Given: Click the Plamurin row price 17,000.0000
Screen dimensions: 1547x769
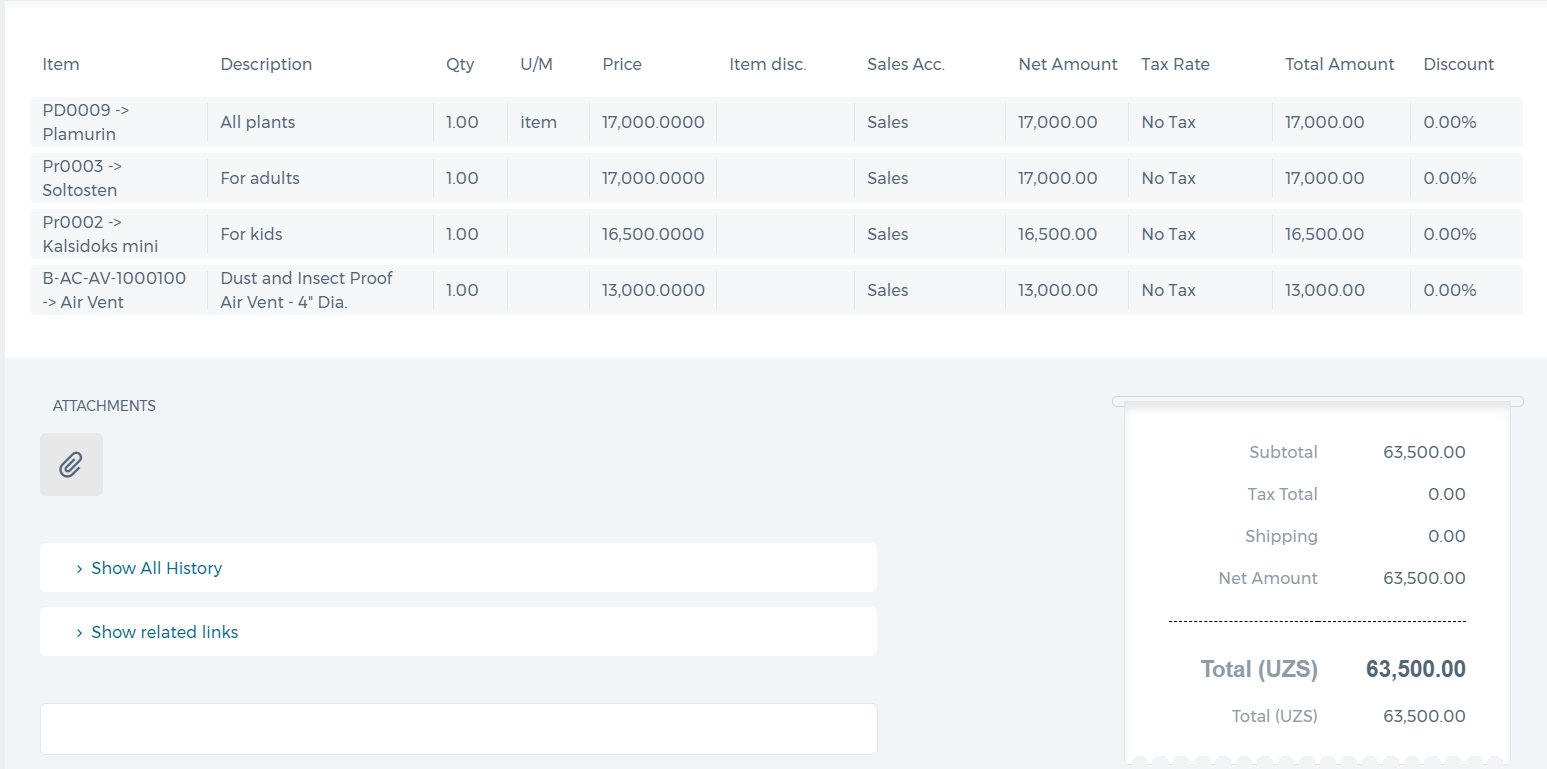Looking at the screenshot, I should [x=653, y=122].
